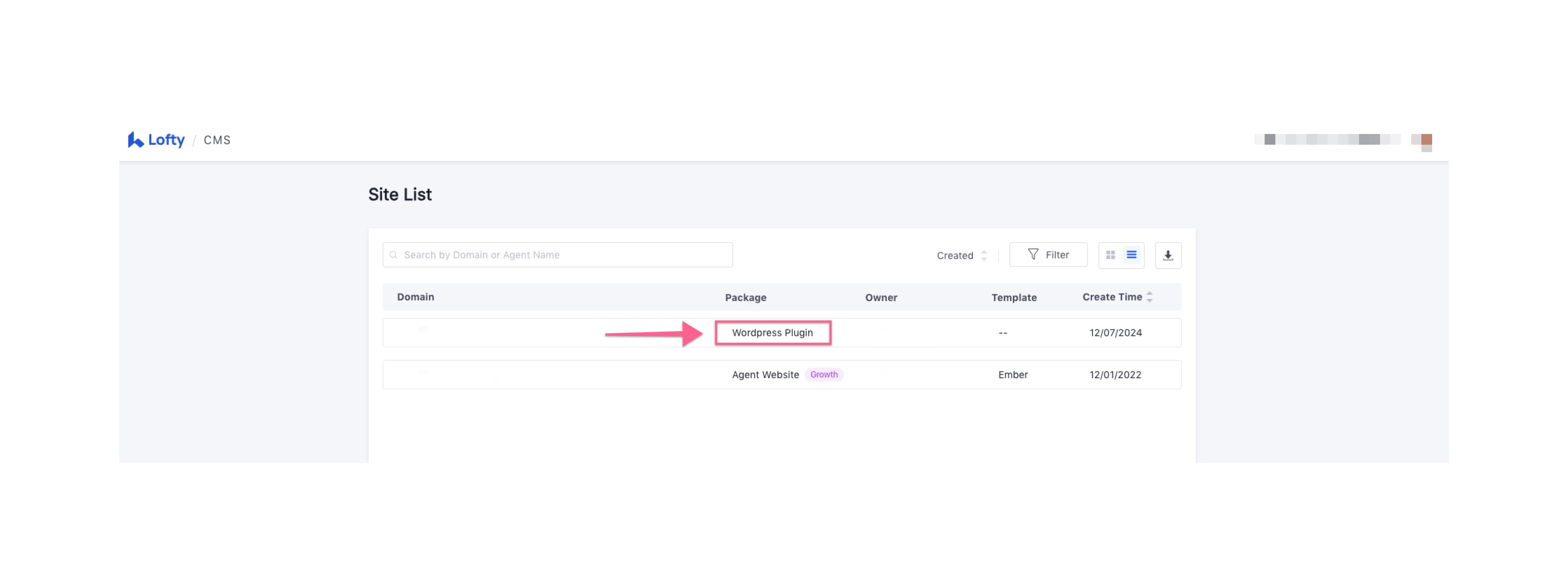
Task: Download the site list export
Action: pyautogui.click(x=1167, y=255)
